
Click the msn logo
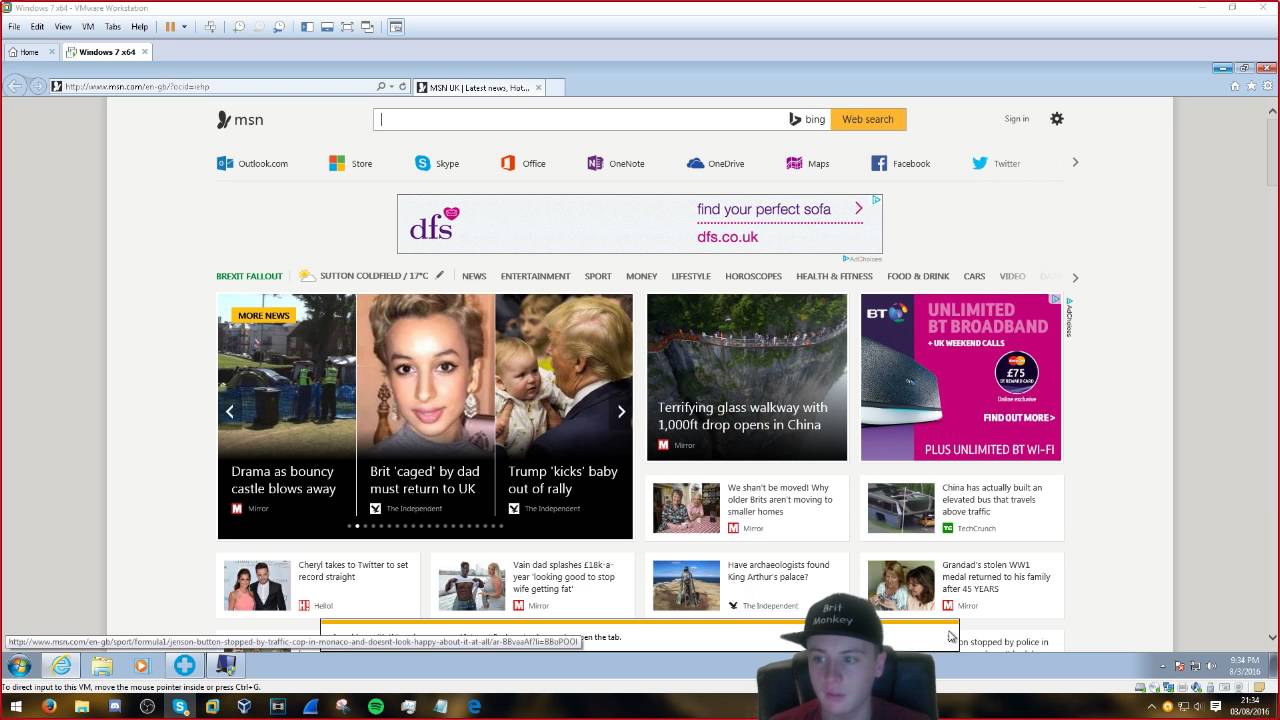point(240,120)
